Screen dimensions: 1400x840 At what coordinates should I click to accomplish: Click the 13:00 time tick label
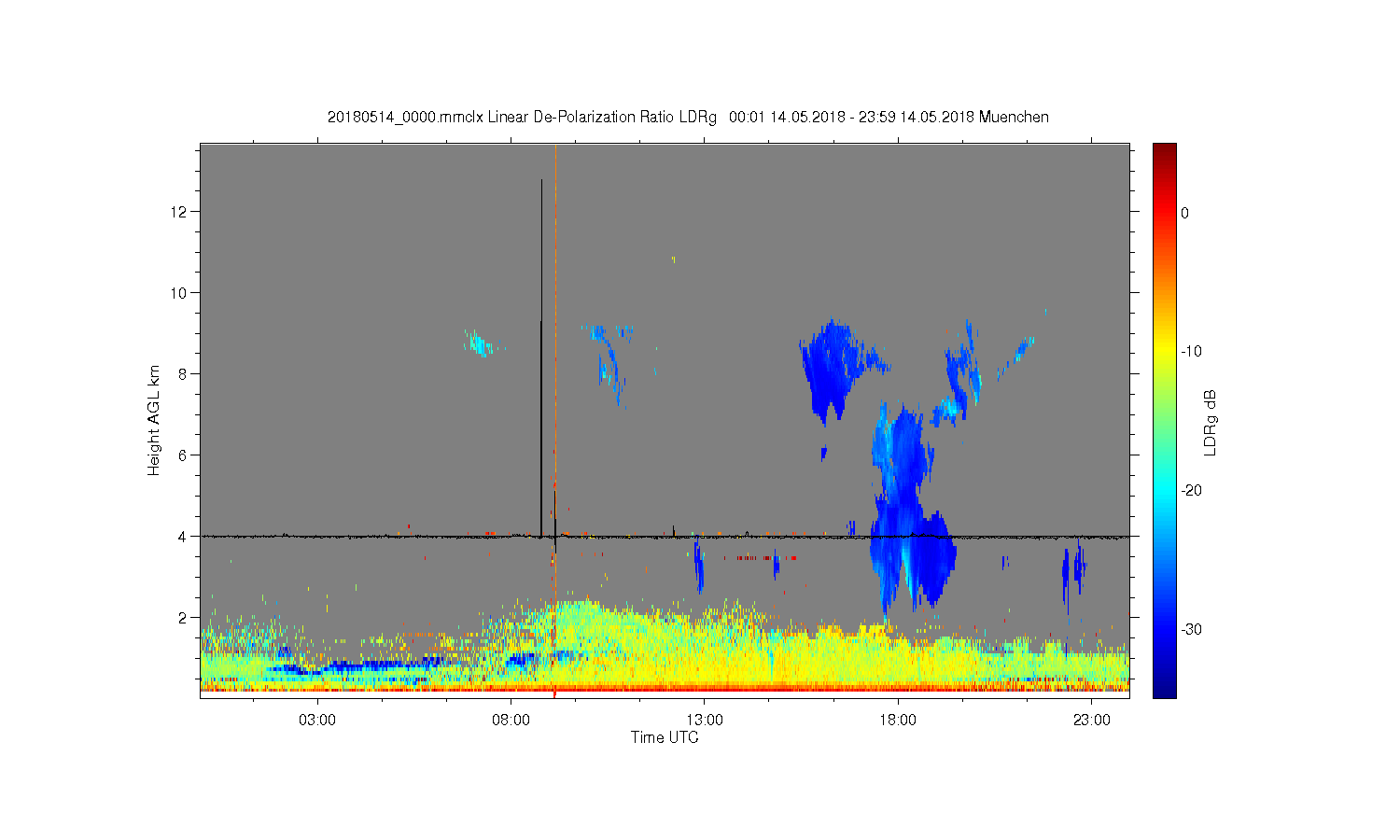[705, 721]
